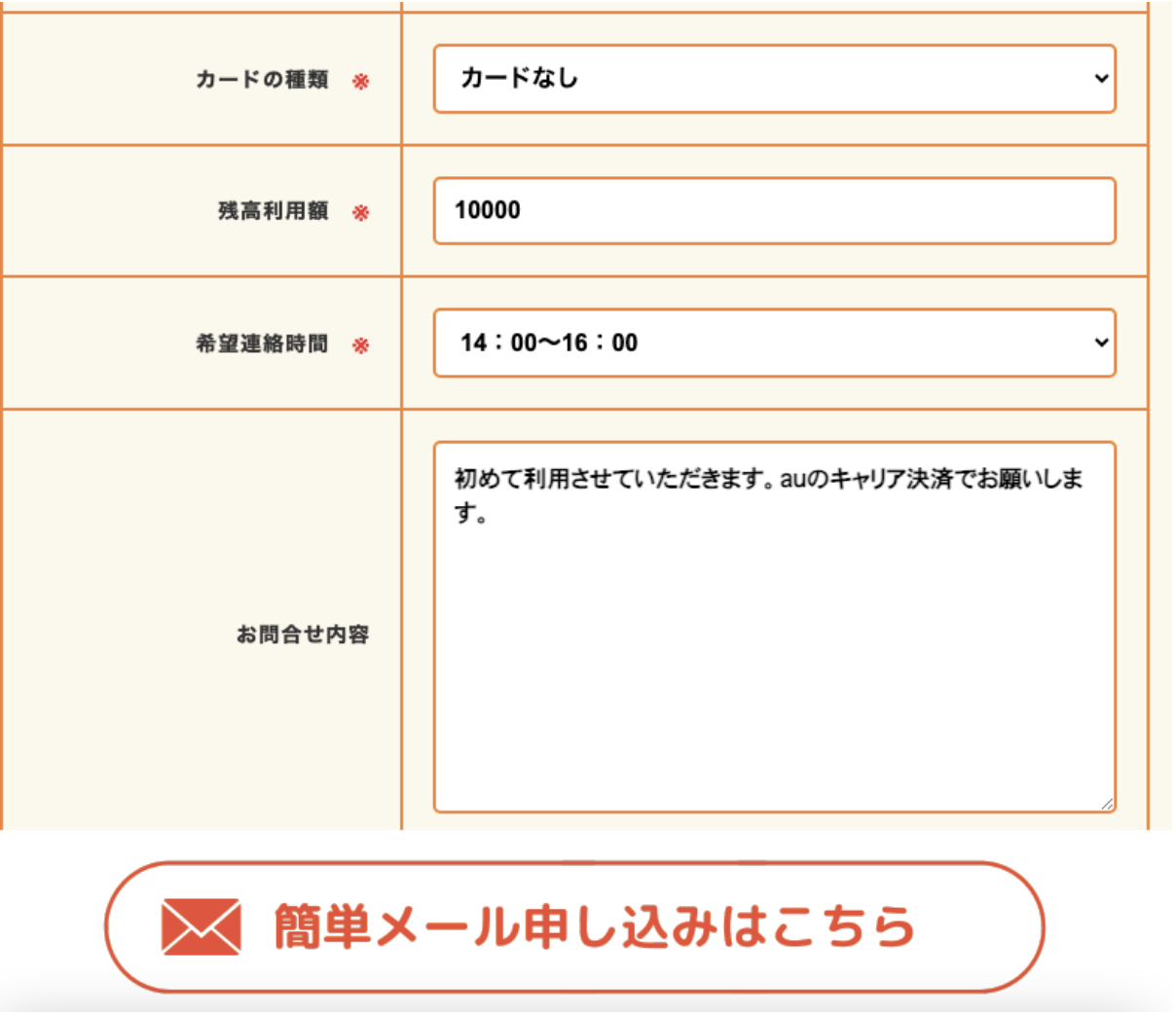The height and width of the screenshot is (1014, 1176).
Task: Click the chevron arrow of the 14:00〜16:00 select
Action: pyautogui.click(x=1101, y=342)
